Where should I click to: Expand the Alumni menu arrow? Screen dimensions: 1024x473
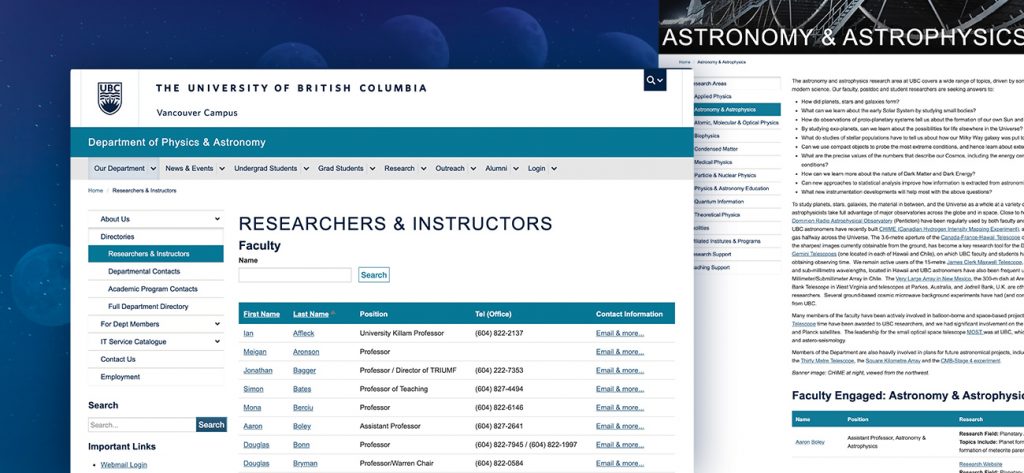coord(515,169)
